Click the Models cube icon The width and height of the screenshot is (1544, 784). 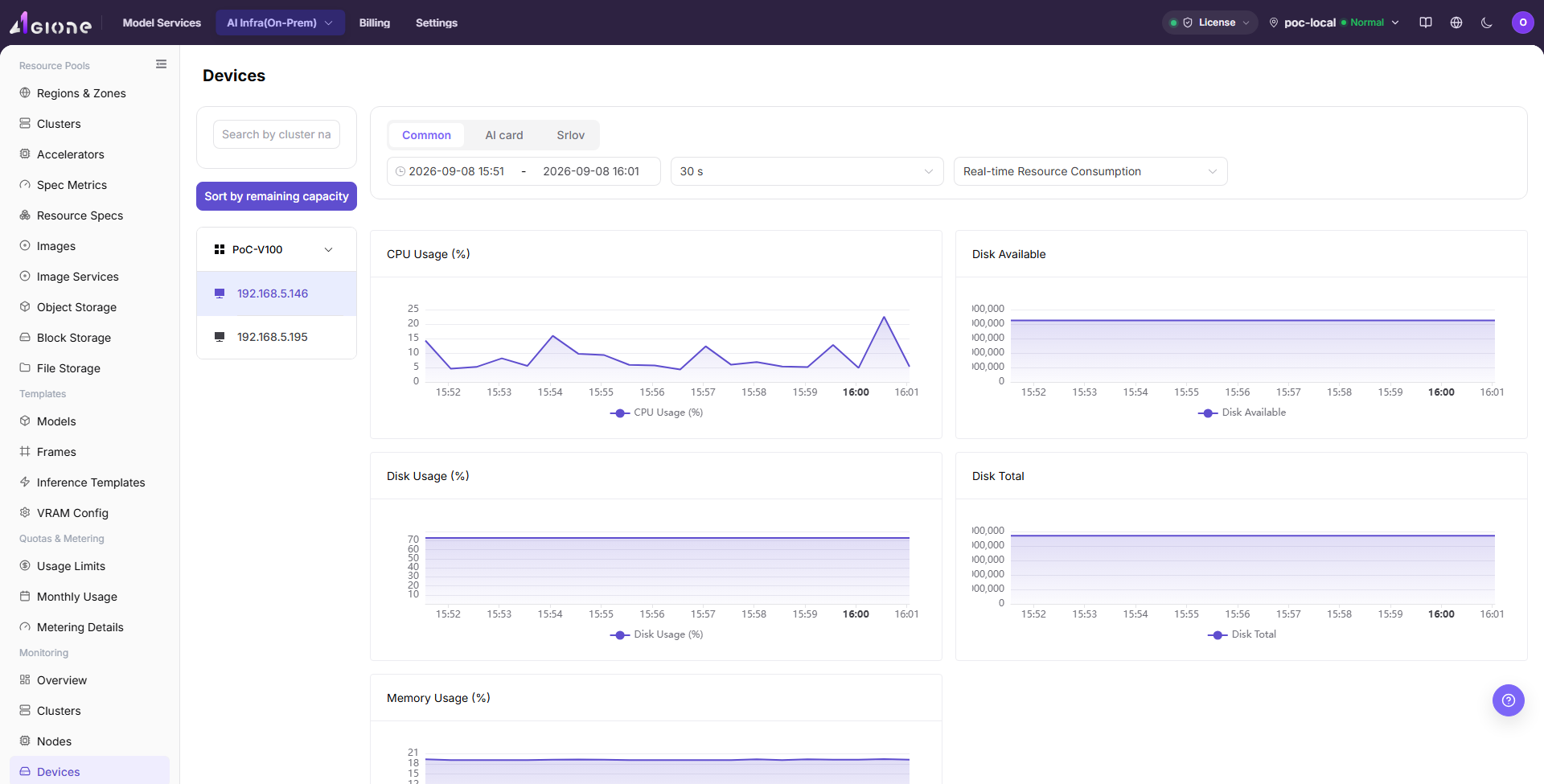click(x=25, y=421)
